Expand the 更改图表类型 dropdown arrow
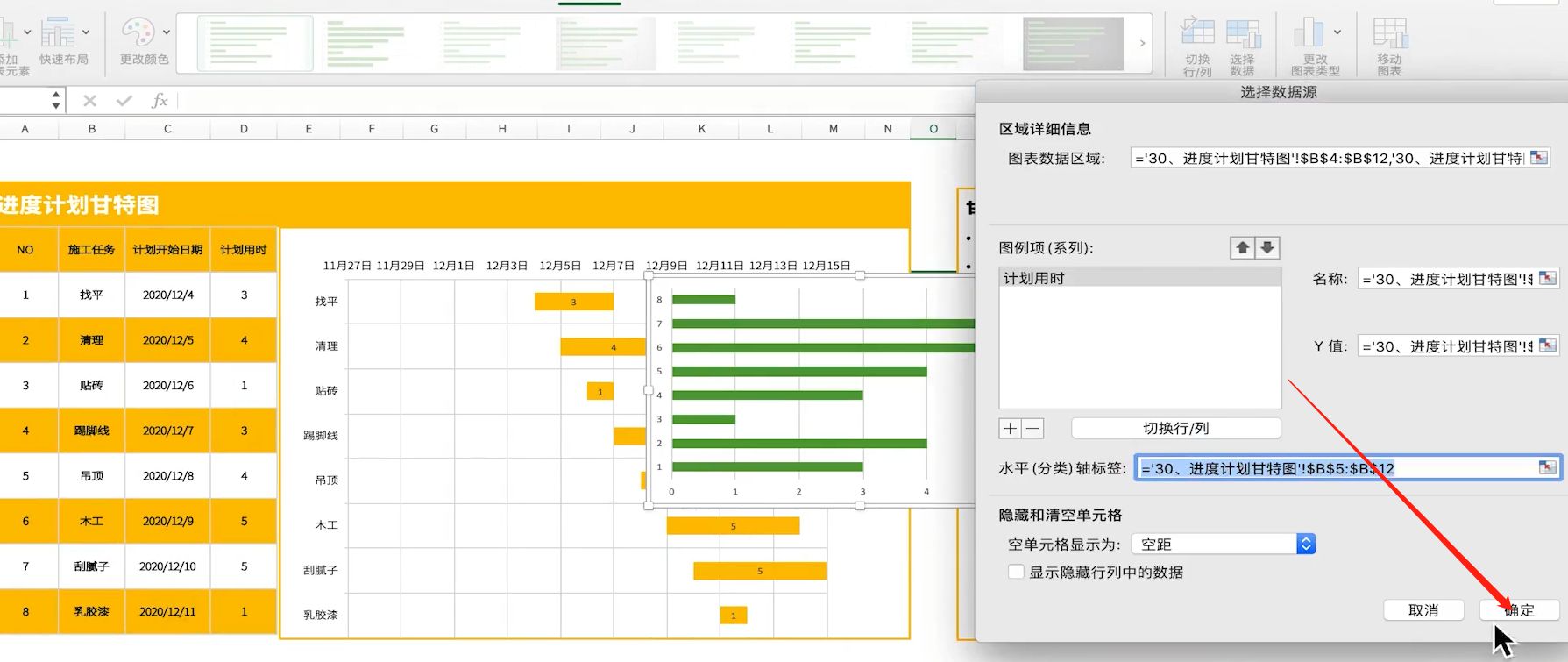The image size is (1568, 662). point(1337,32)
